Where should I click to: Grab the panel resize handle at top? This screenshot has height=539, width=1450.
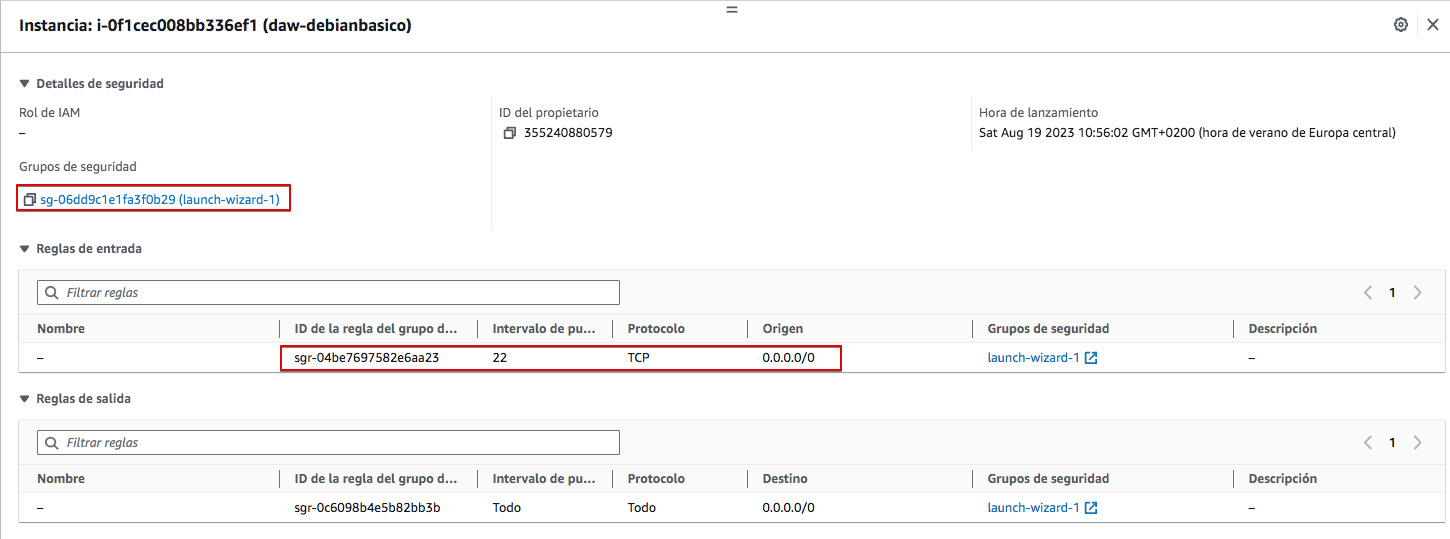[x=731, y=9]
